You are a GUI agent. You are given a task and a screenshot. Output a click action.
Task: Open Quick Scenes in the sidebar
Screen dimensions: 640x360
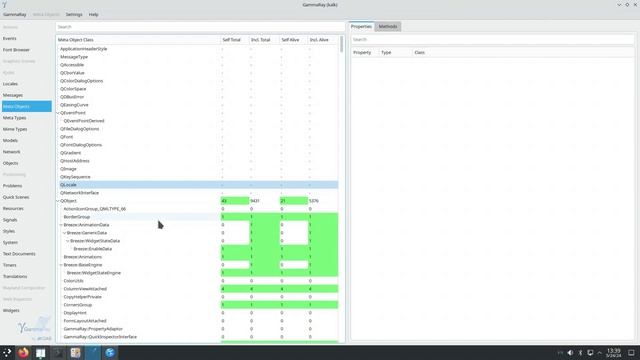tap(27, 197)
